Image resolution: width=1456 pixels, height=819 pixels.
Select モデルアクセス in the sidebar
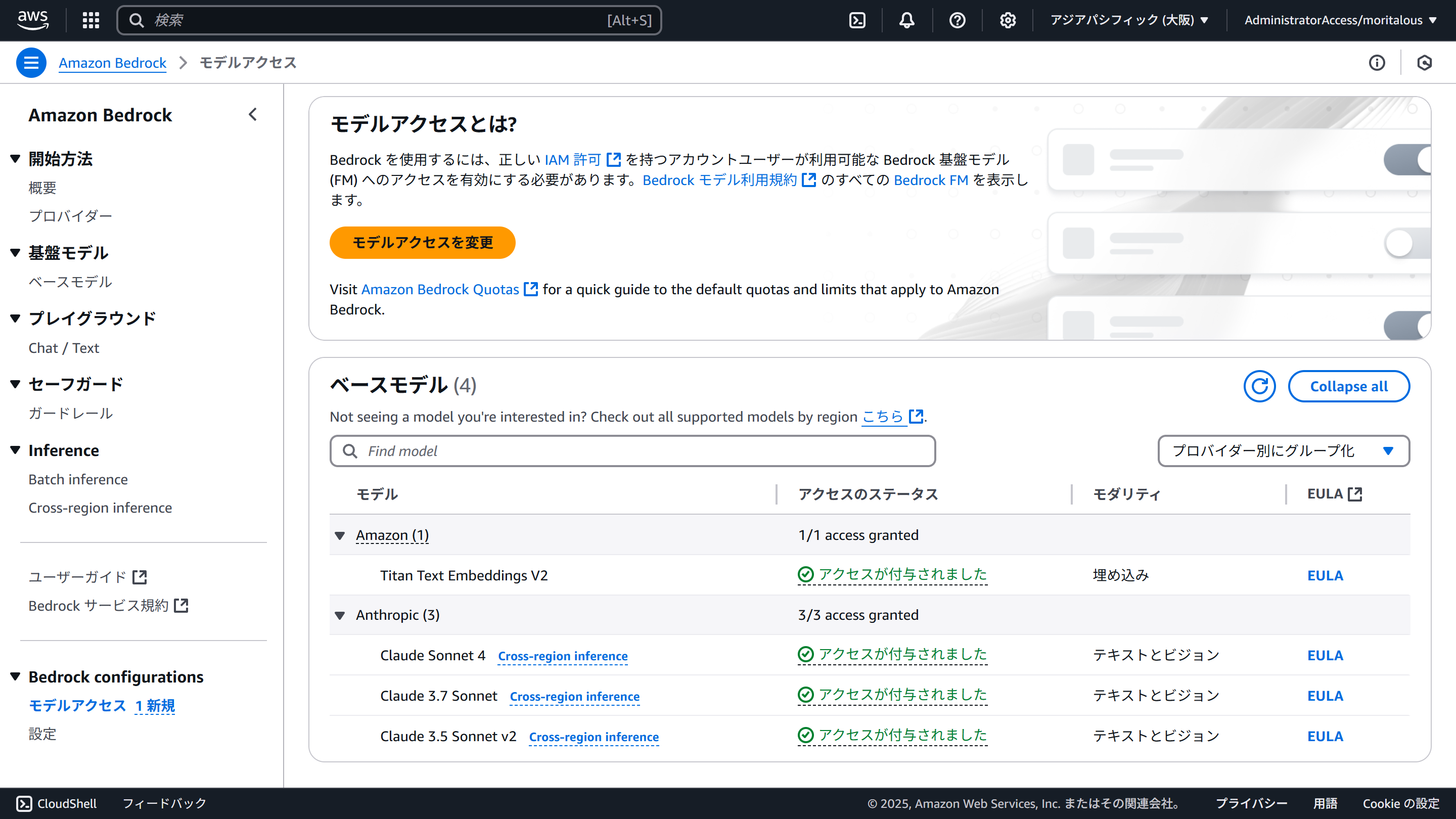(77, 705)
